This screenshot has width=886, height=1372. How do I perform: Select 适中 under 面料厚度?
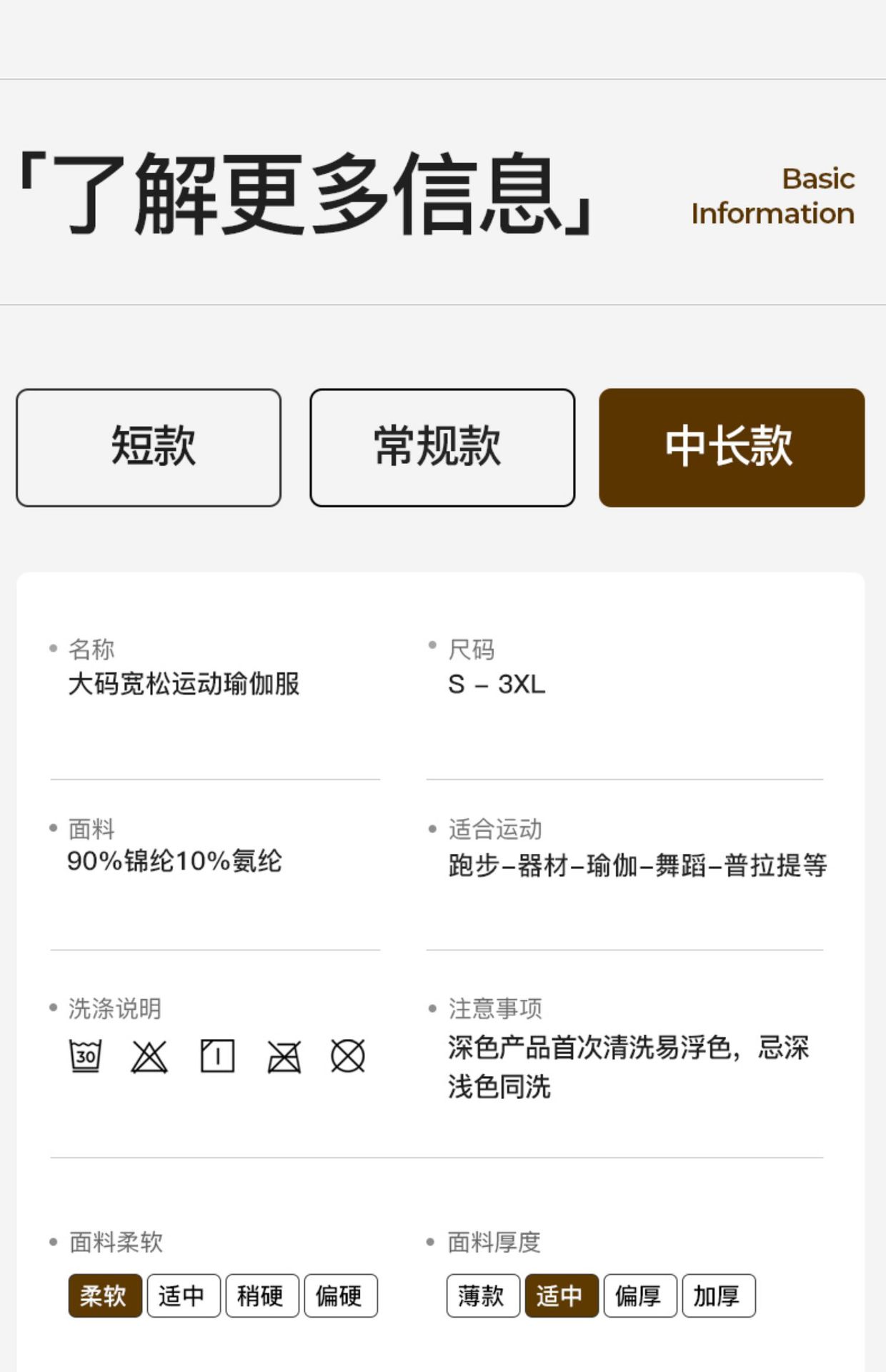point(562,1295)
